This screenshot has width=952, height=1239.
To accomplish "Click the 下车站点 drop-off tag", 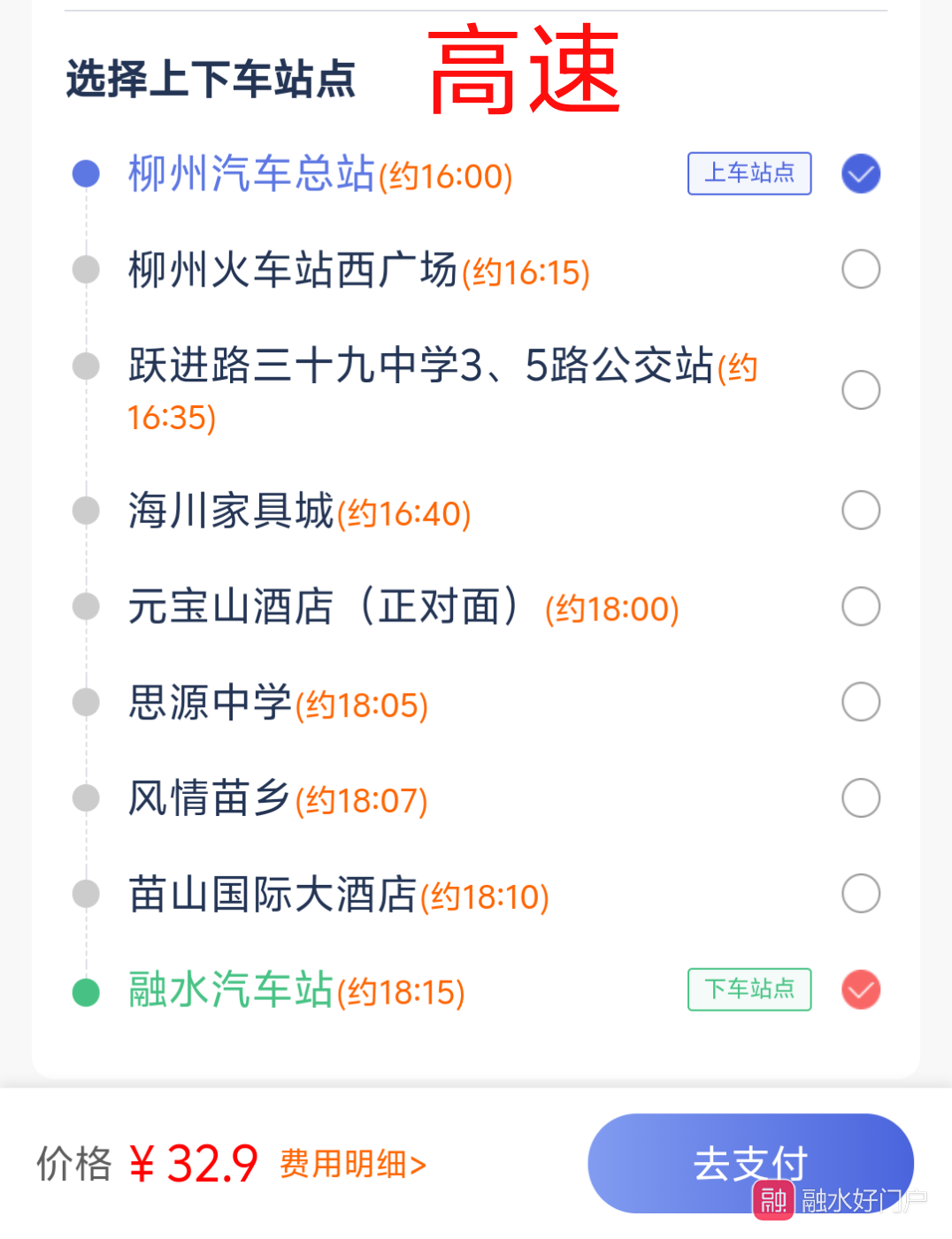I will pos(749,989).
